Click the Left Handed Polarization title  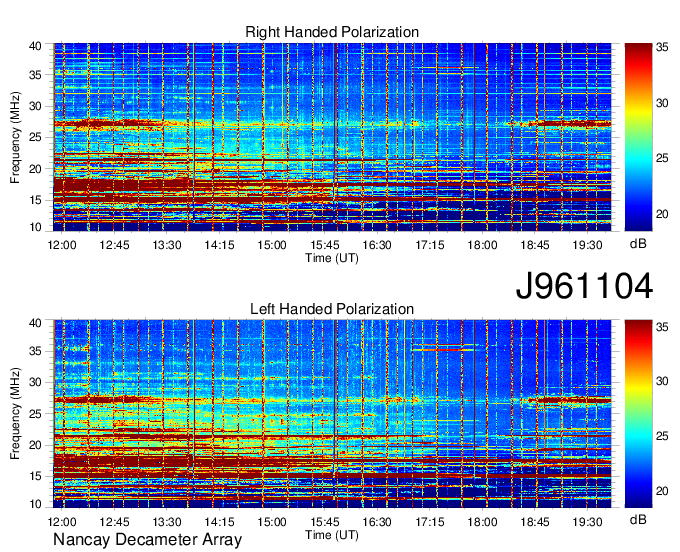(332, 309)
